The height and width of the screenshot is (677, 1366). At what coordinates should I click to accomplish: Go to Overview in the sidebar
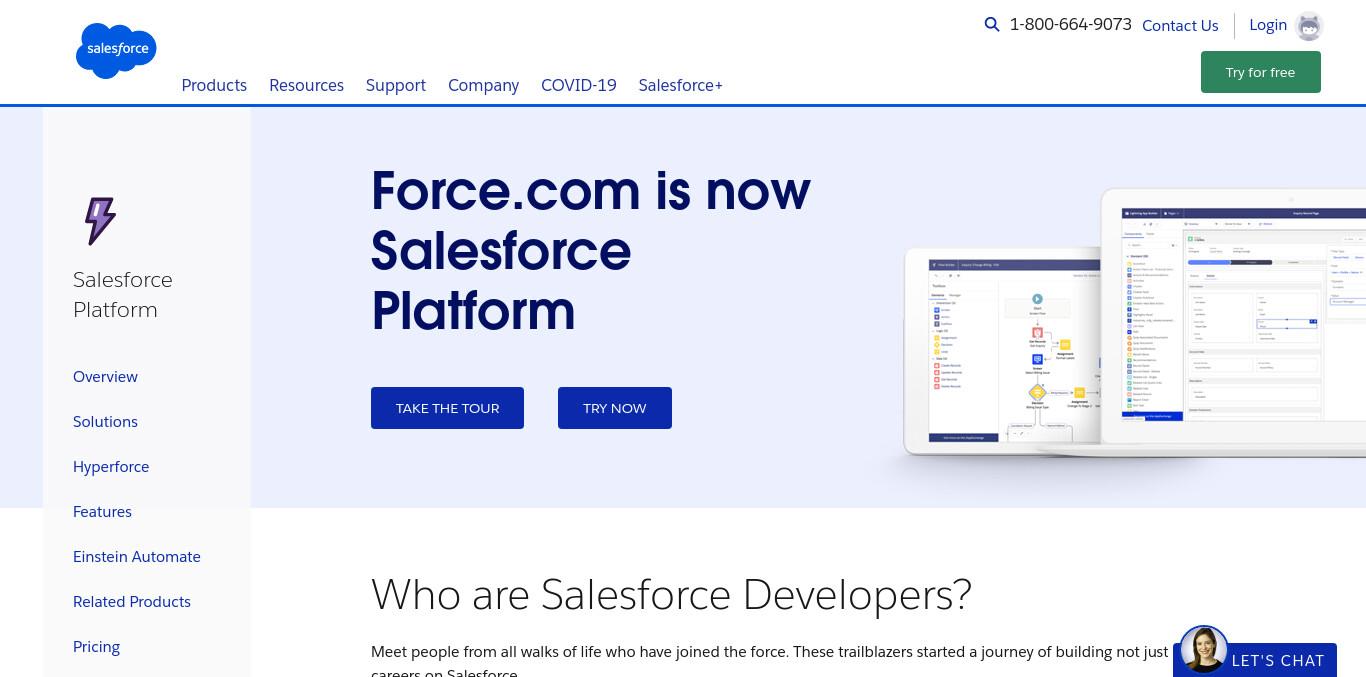pyautogui.click(x=105, y=377)
